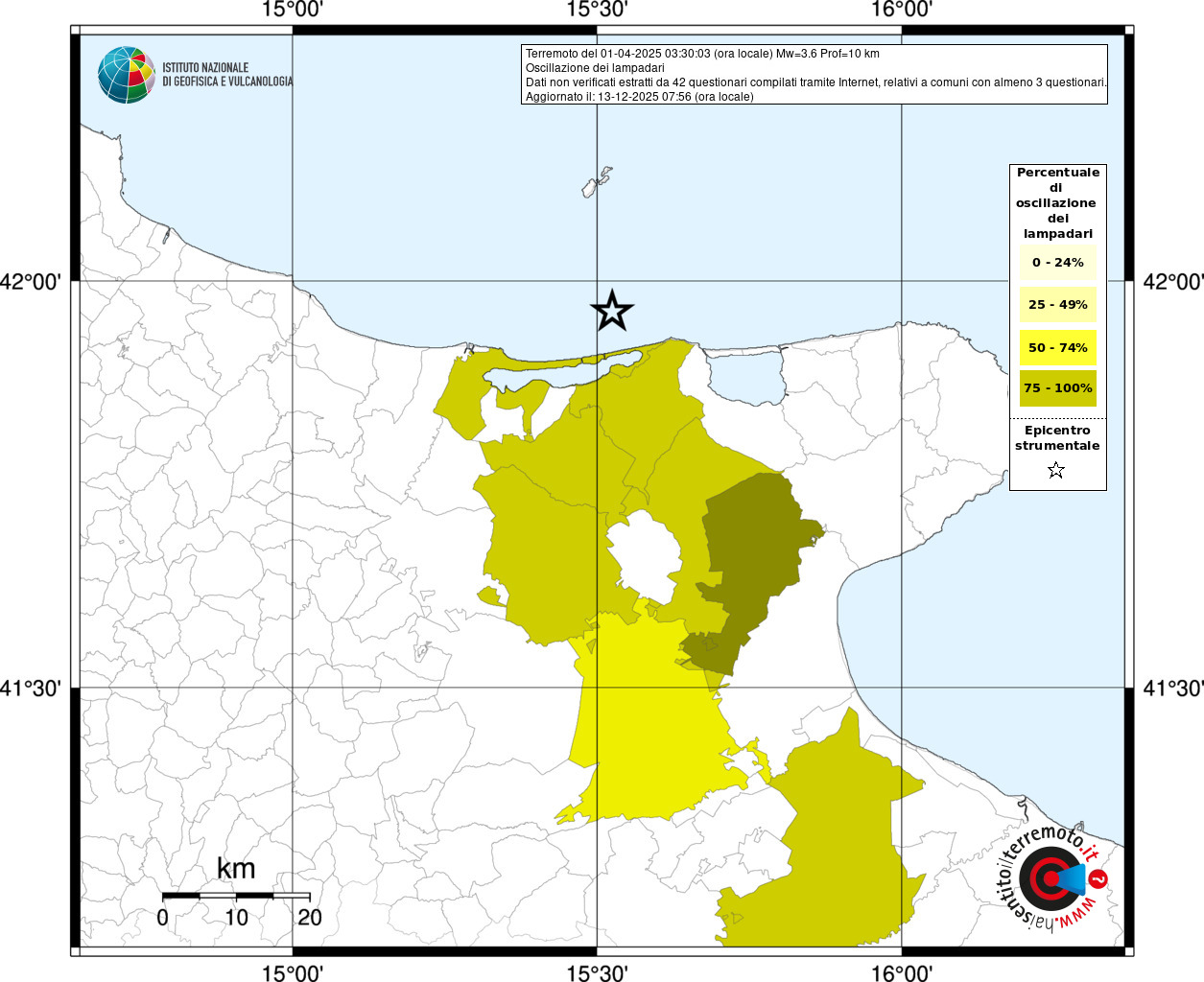Click the 'Epicentro strumentale' legend label

1057,438
